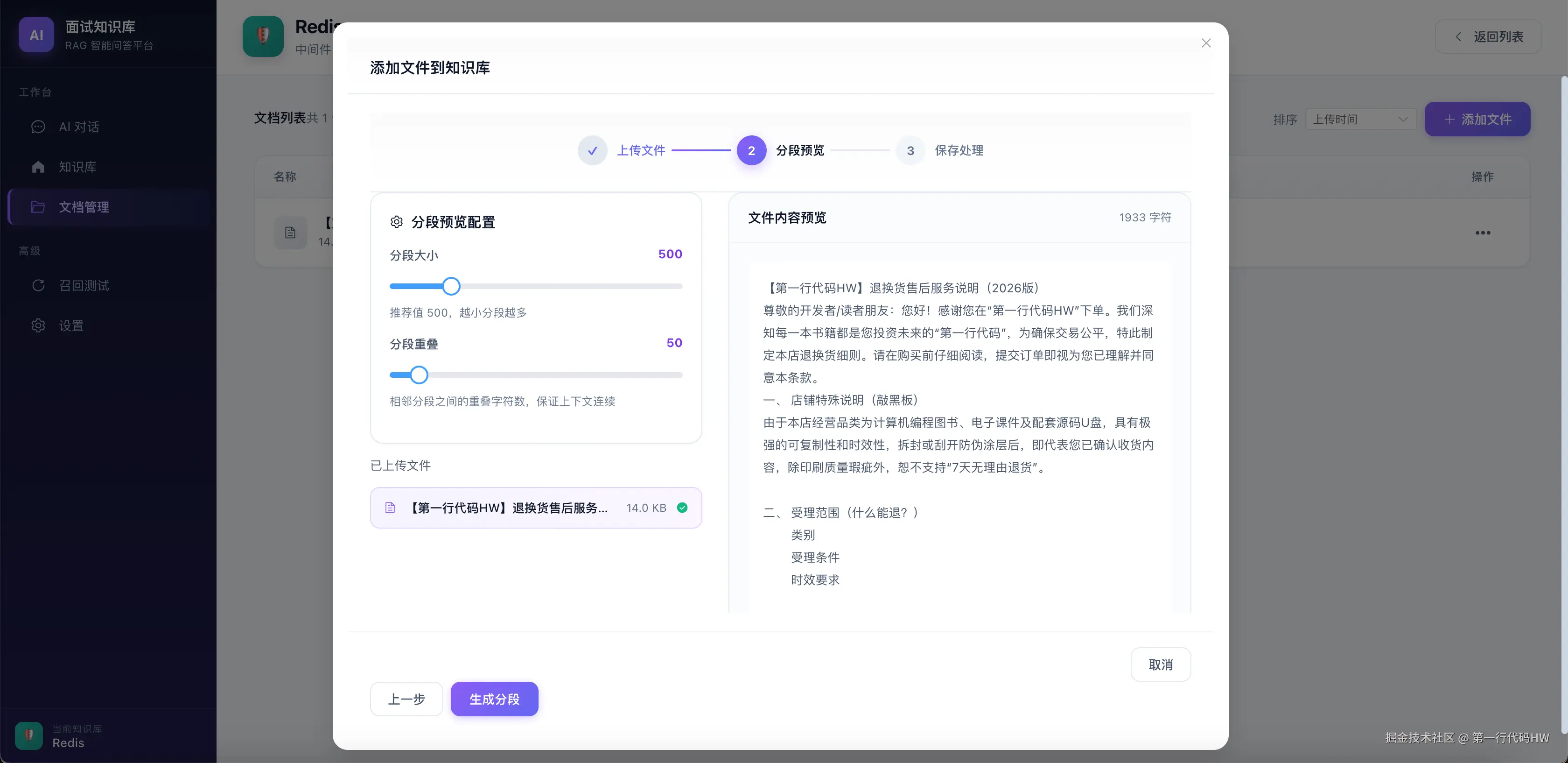Click the 召回测试 refresh icon

point(38,286)
